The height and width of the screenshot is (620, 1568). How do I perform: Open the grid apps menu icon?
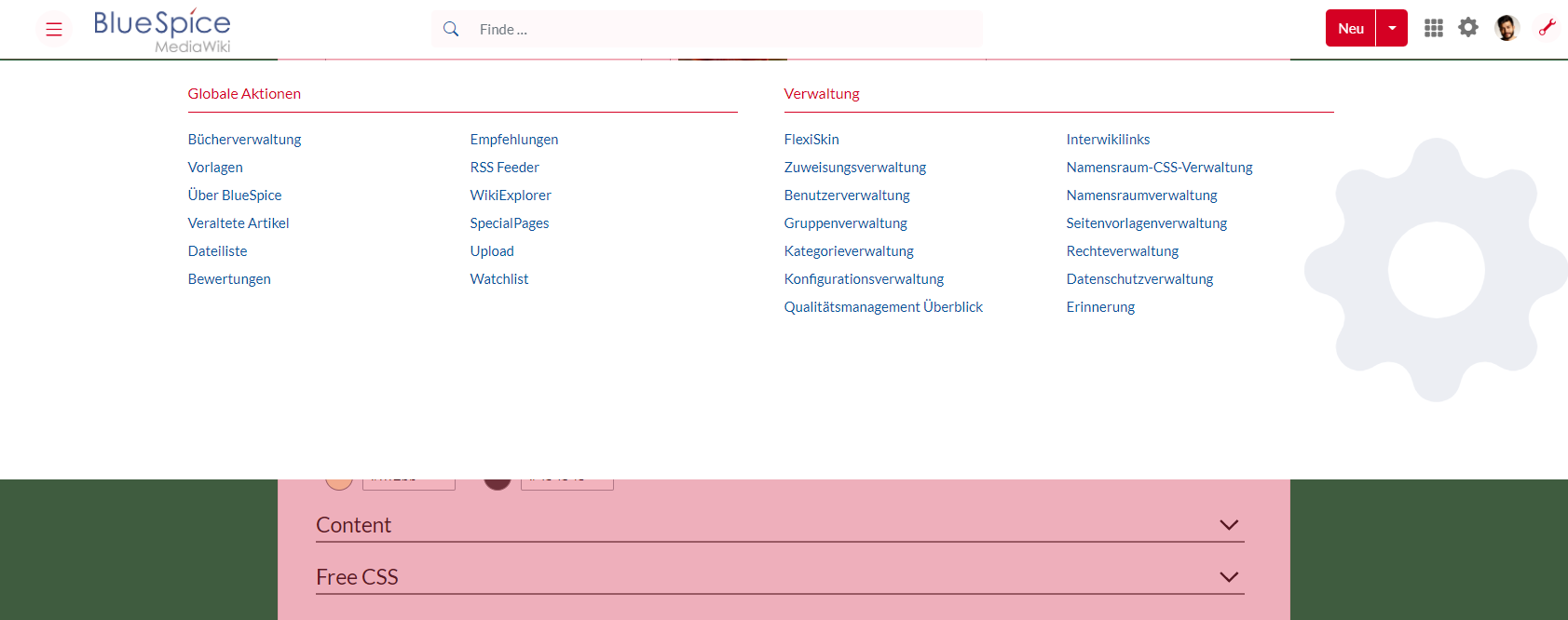1433,29
